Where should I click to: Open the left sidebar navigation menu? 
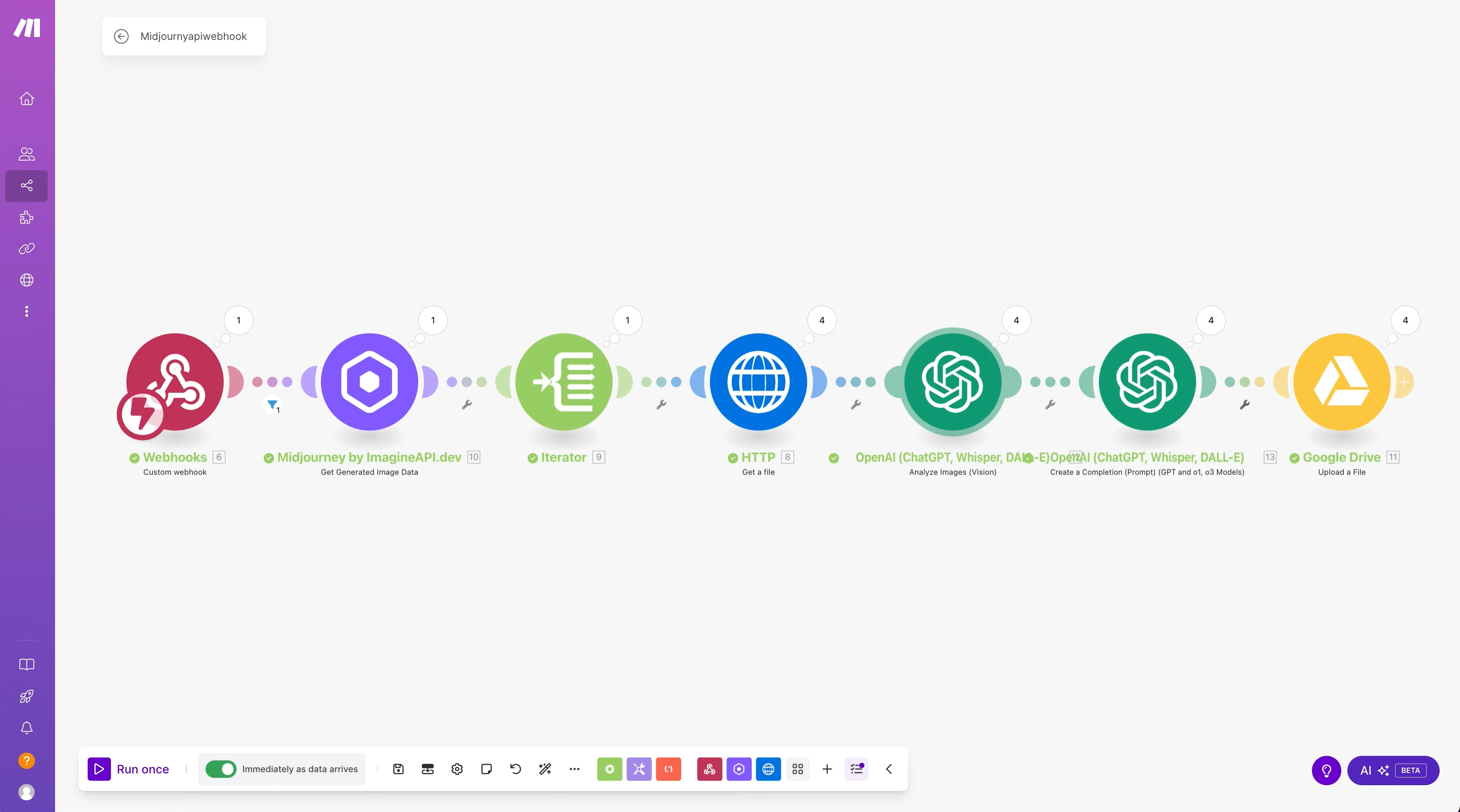tap(27, 312)
